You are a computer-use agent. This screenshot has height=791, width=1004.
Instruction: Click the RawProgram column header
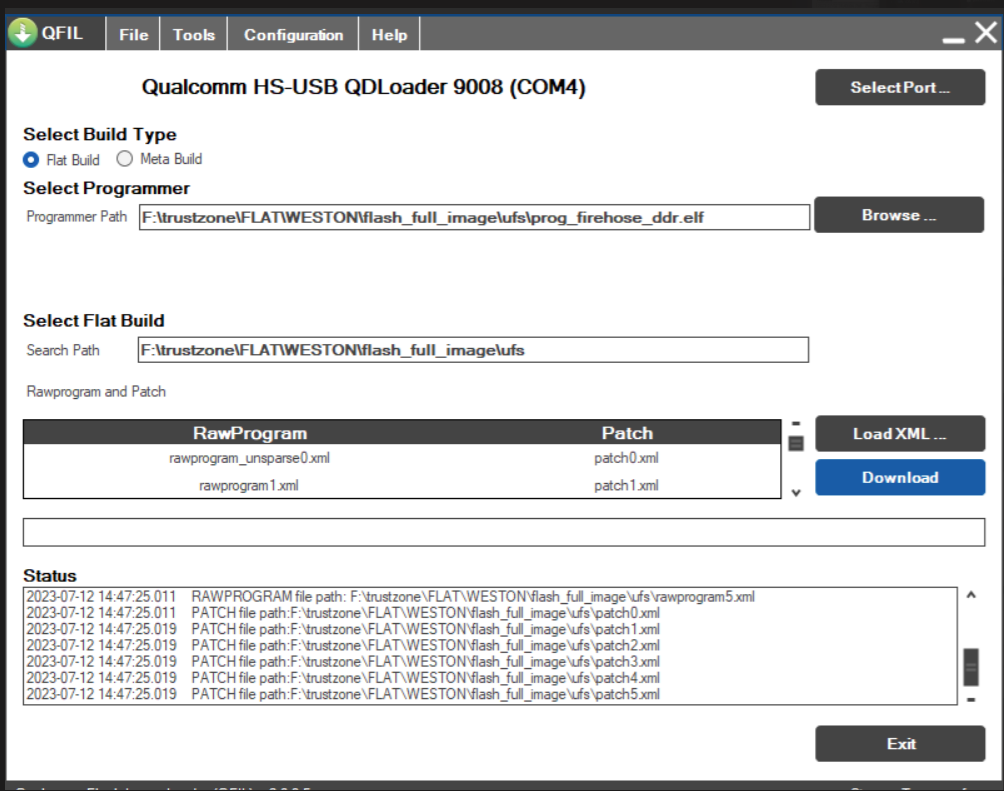250,433
